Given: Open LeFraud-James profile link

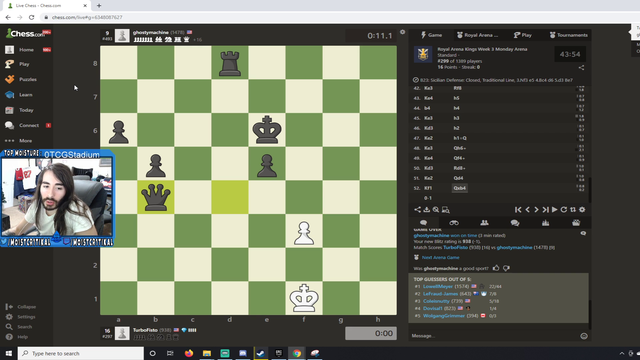Looking at the screenshot, I should click(x=440, y=294).
